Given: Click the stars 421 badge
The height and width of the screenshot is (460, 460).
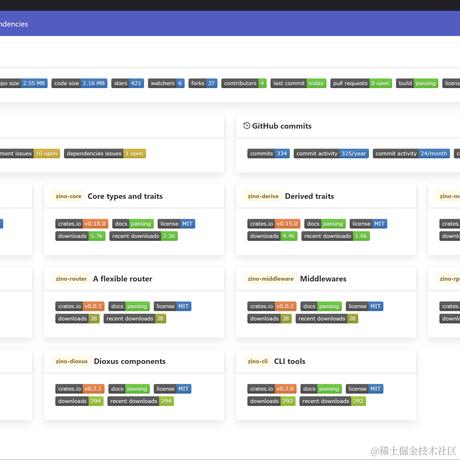Looking at the screenshot, I should [128, 83].
